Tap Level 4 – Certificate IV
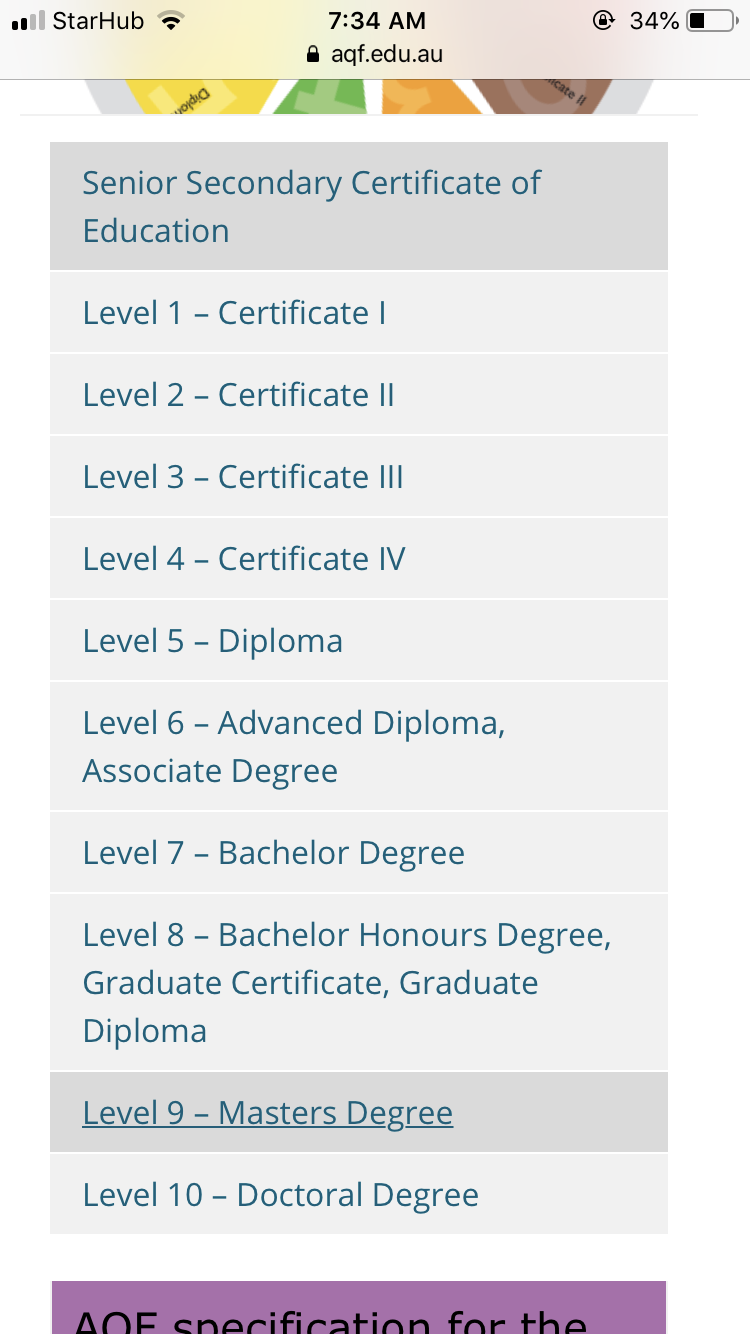 click(x=244, y=559)
